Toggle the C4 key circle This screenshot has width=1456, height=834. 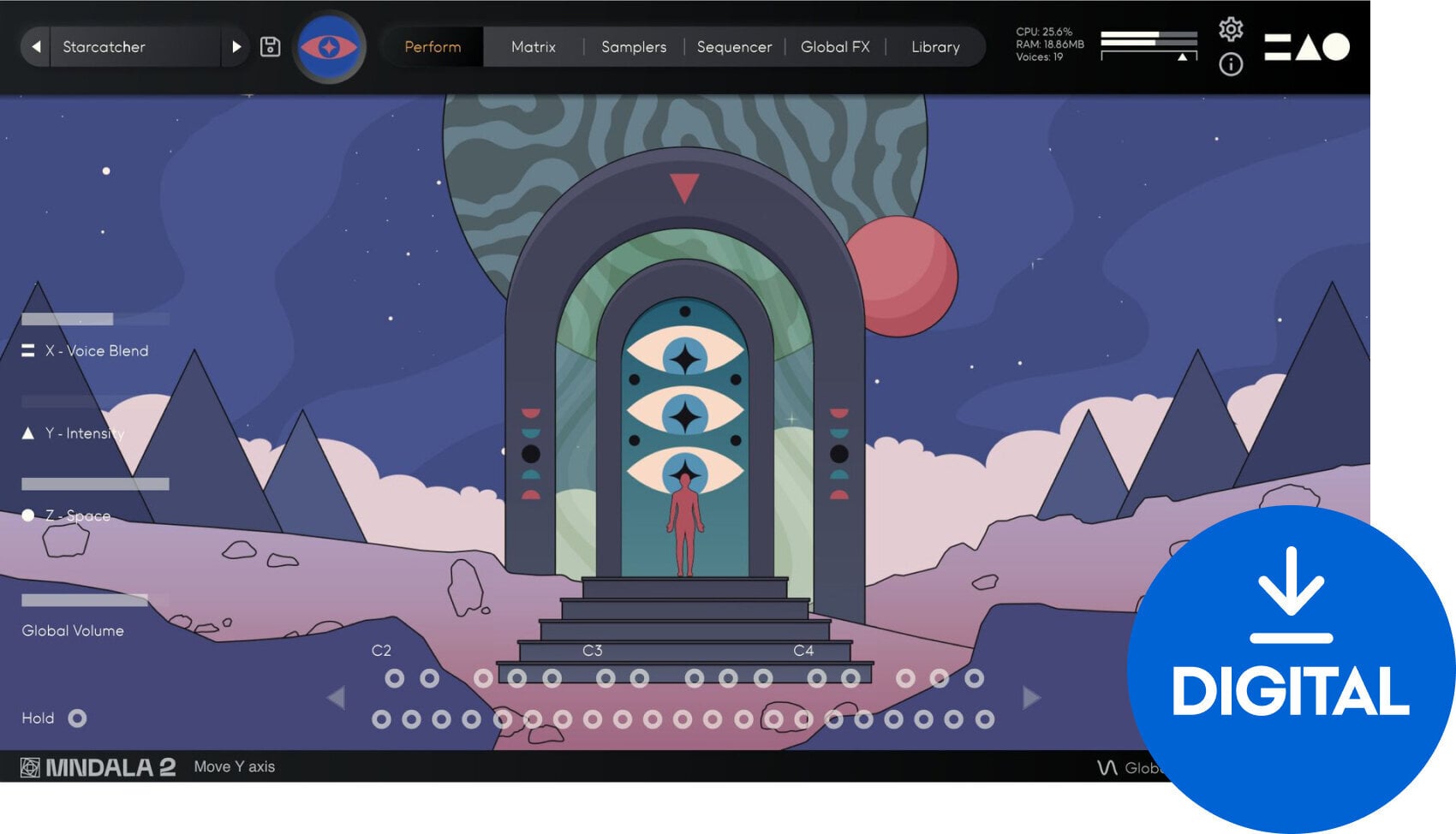coord(803,719)
